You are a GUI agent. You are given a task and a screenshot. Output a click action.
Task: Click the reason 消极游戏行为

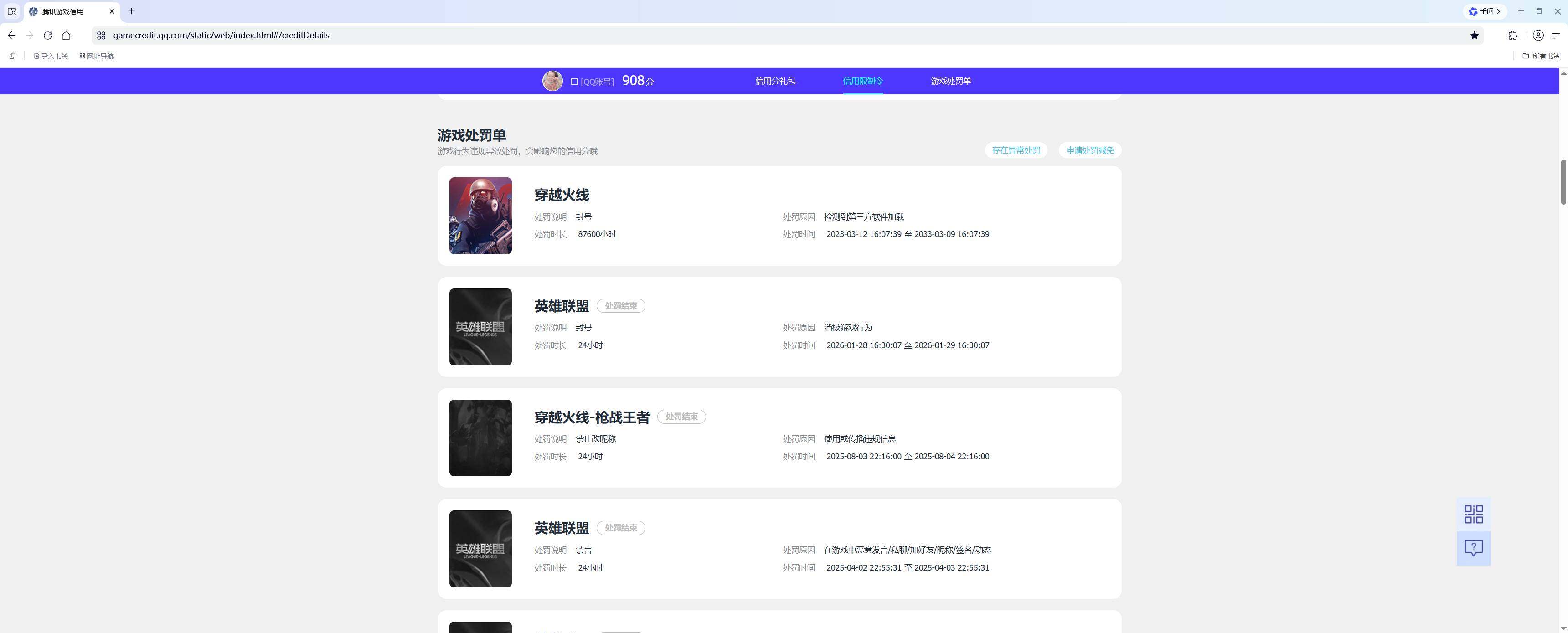click(x=848, y=328)
